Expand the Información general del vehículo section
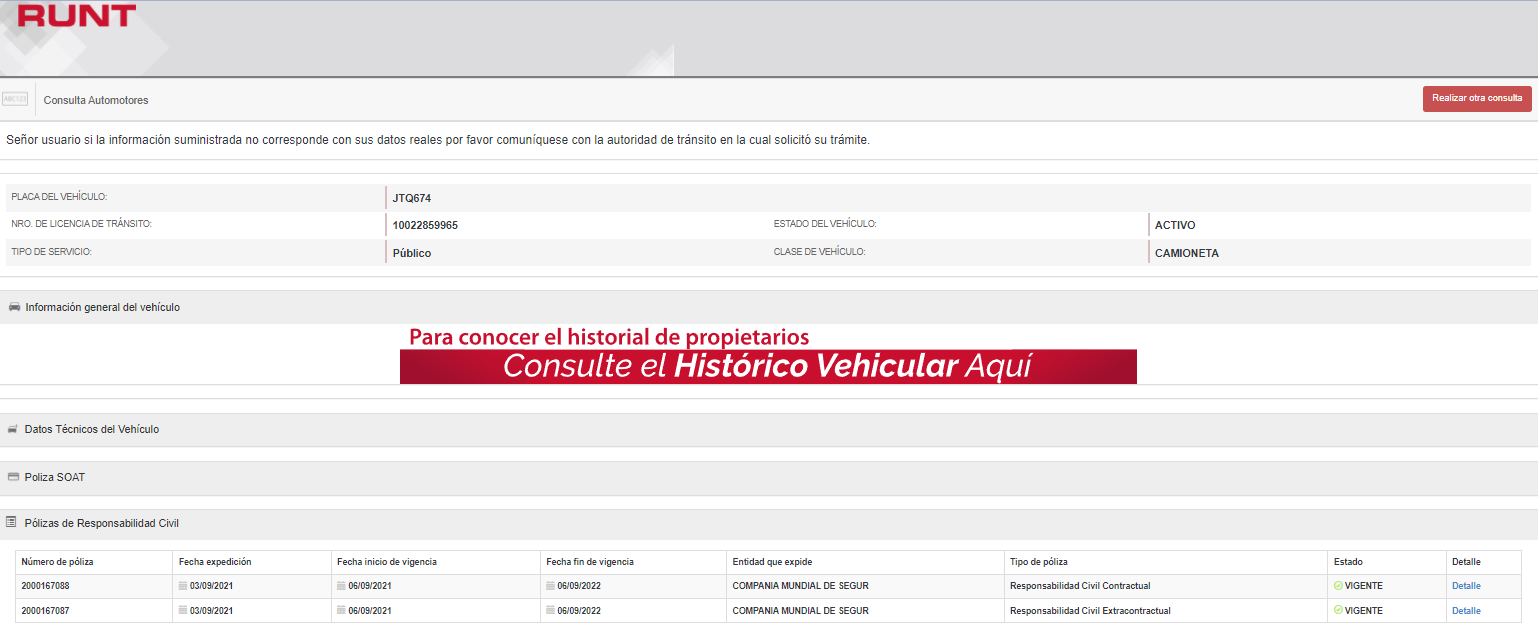 102,307
